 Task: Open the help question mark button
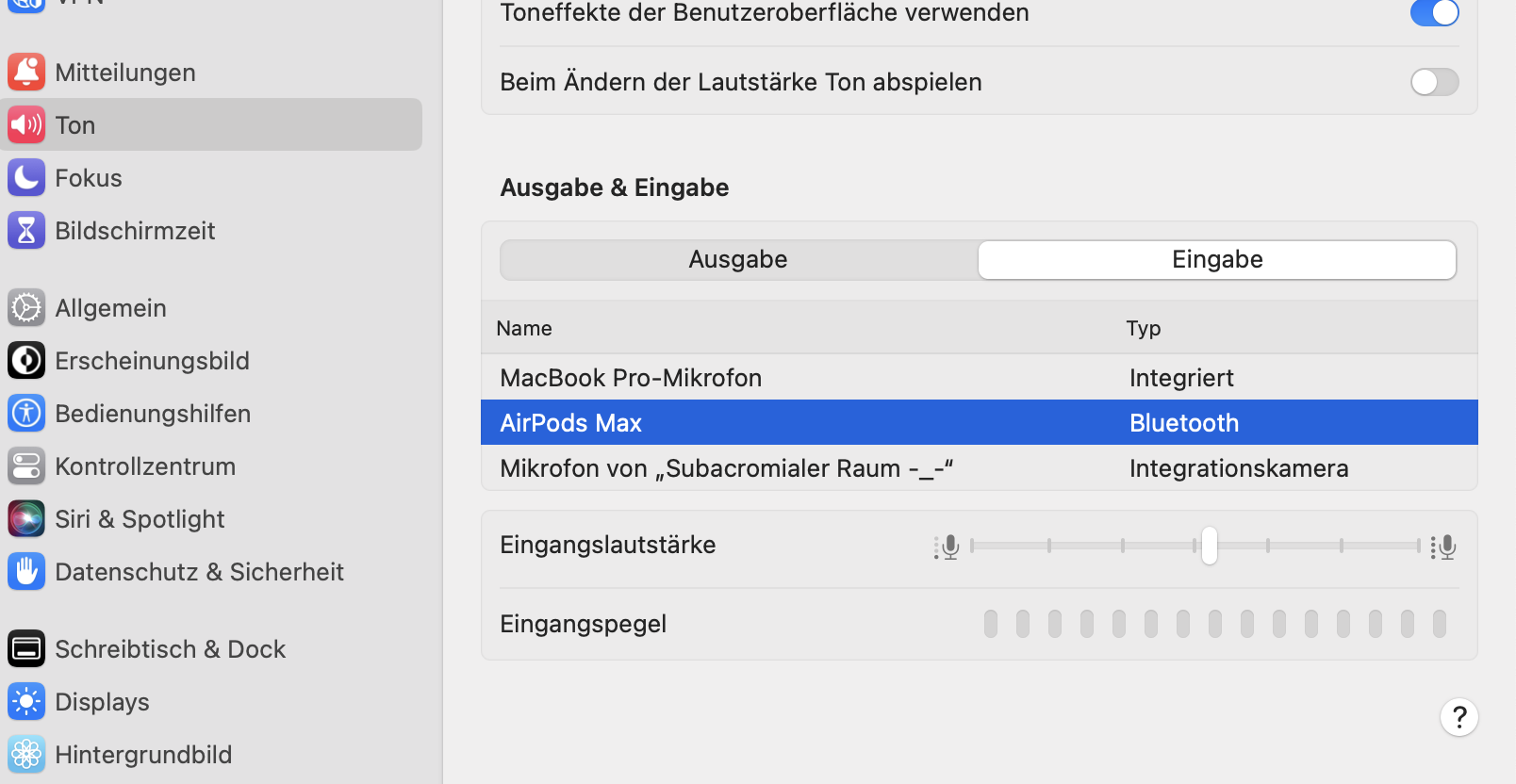(1458, 717)
